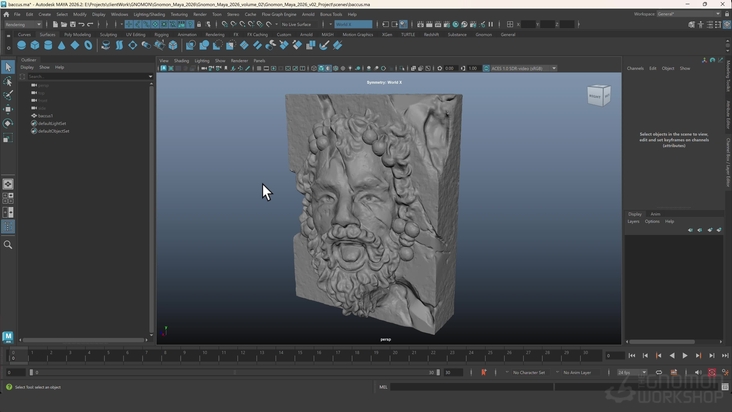
Task: Activate the Lasso Select tool
Action: 8,81
